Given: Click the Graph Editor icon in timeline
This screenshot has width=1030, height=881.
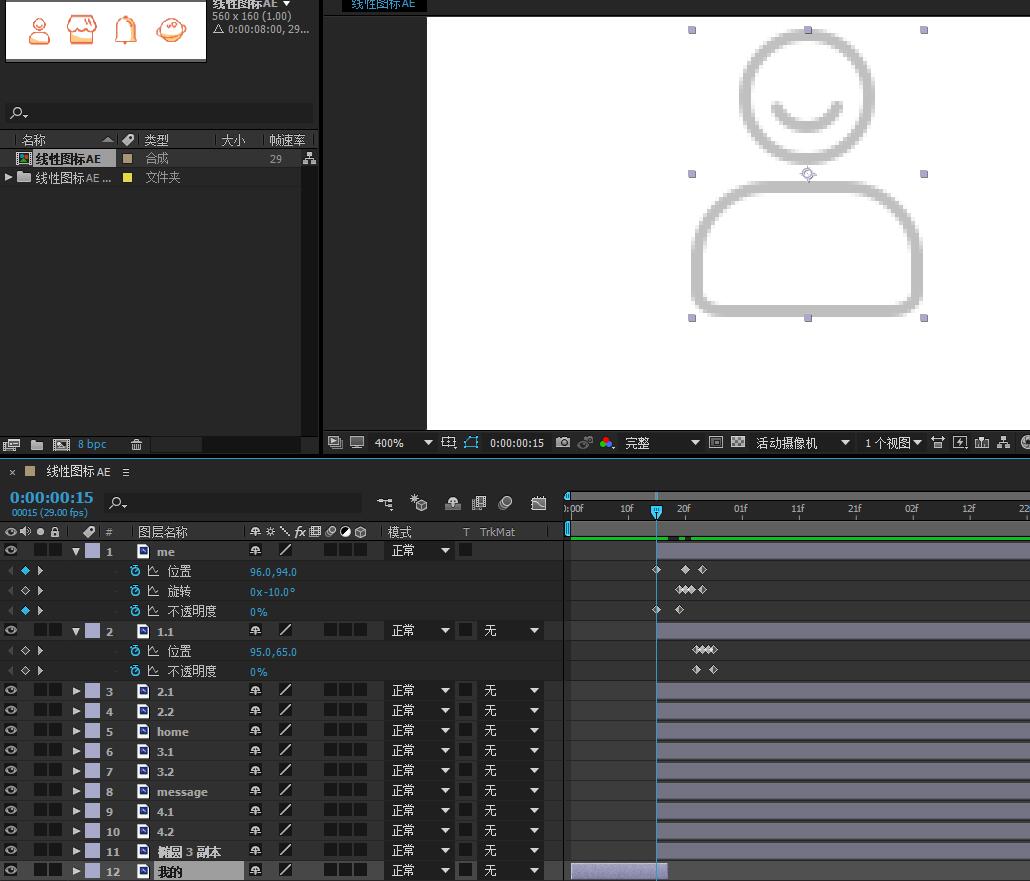Looking at the screenshot, I should coord(539,503).
